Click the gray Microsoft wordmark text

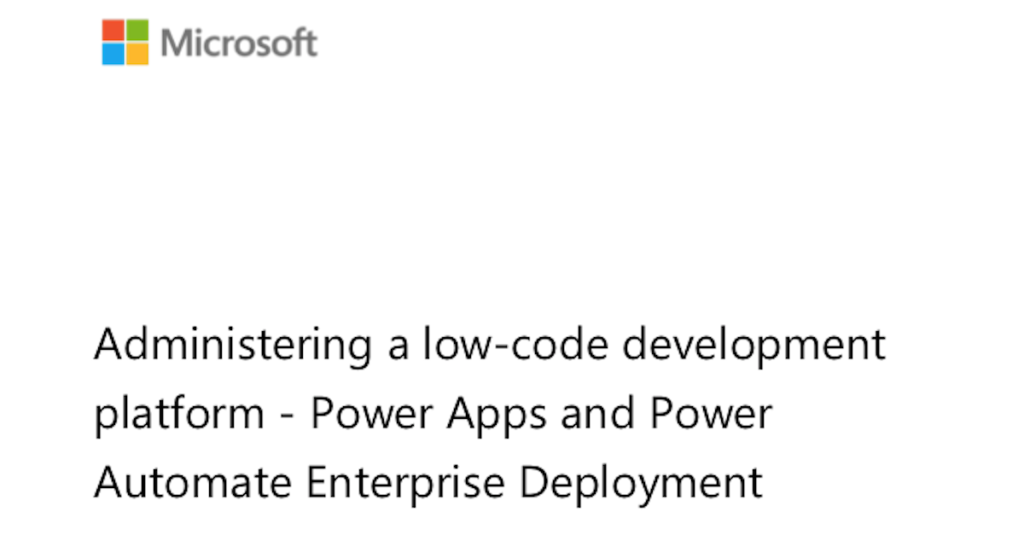click(x=239, y=43)
